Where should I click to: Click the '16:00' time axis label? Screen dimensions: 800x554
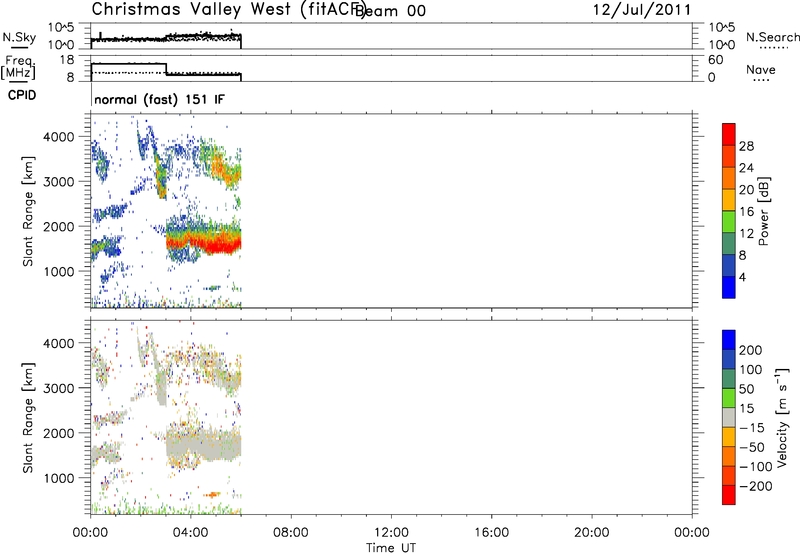click(491, 533)
